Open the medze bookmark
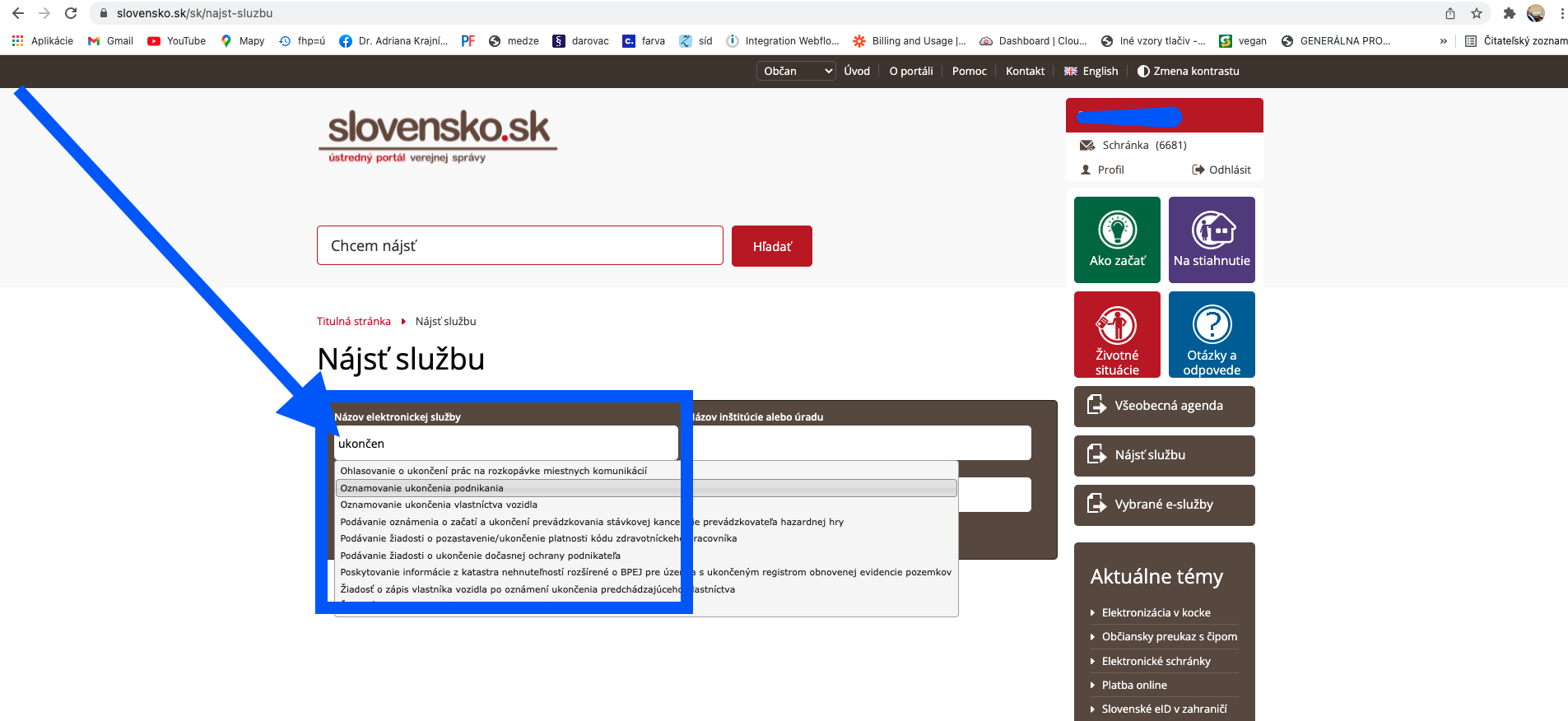 click(x=514, y=41)
